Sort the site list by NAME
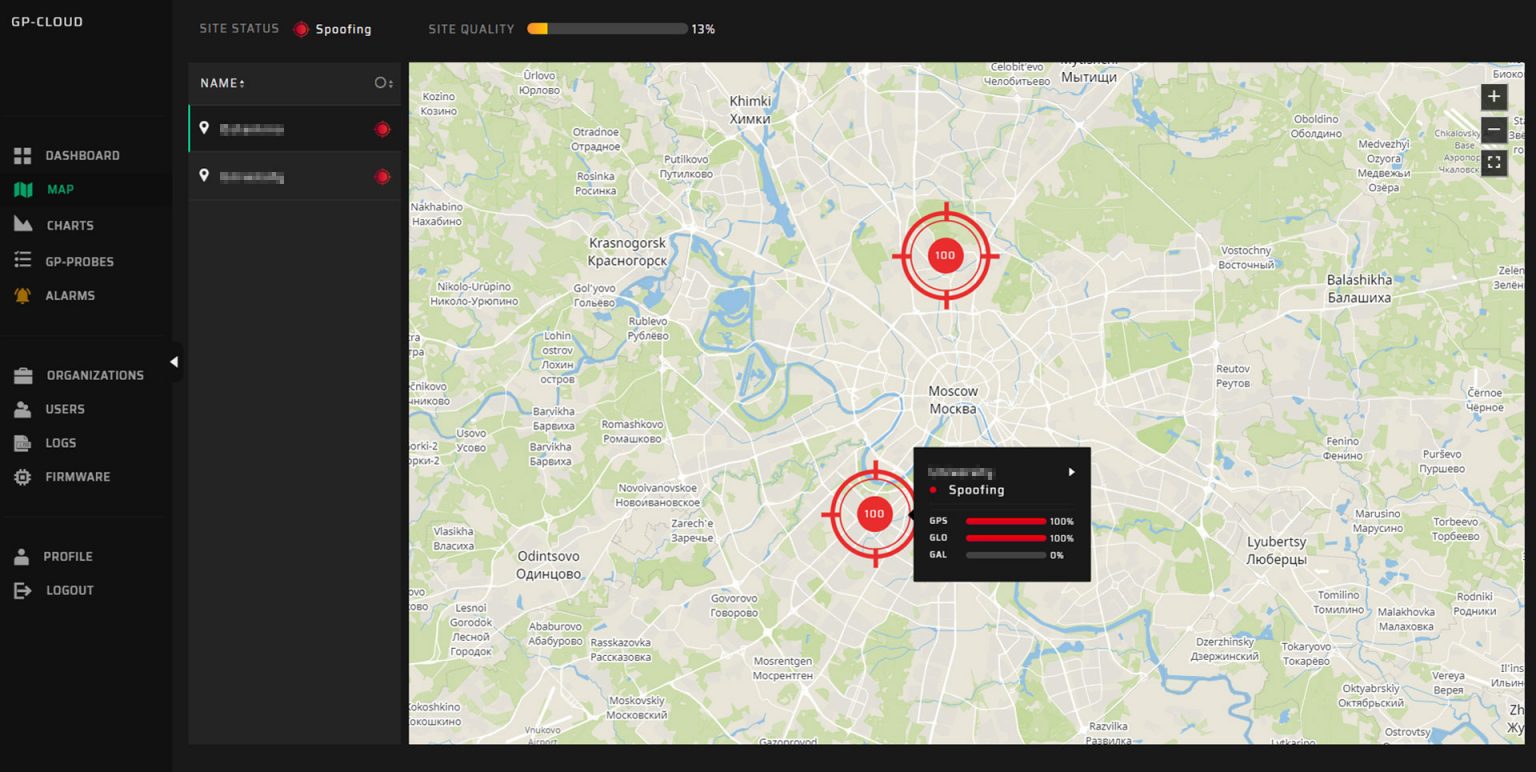 coord(221,83)
